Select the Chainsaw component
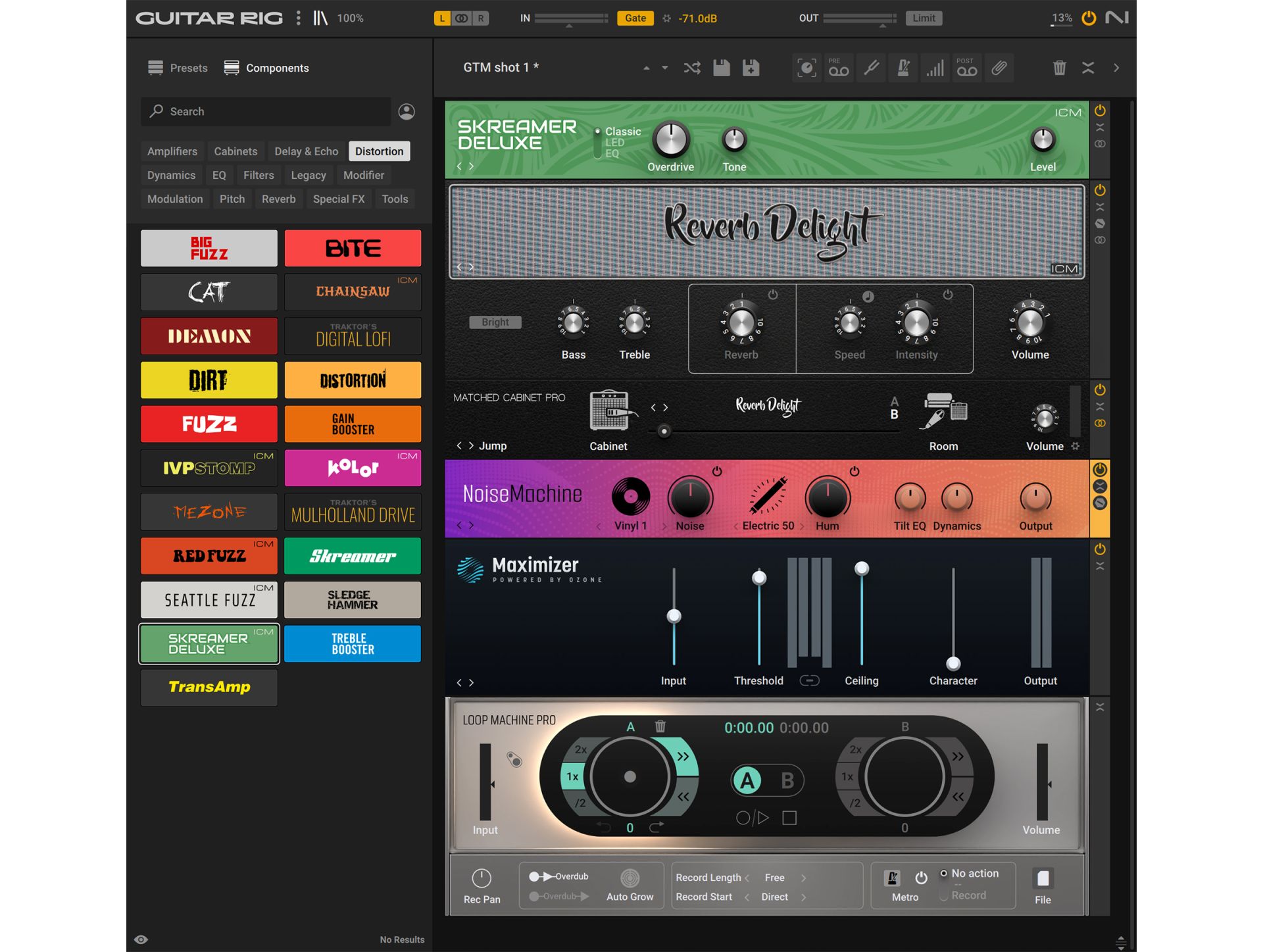This screenshot has height=952, width=1263. [353, 292]
